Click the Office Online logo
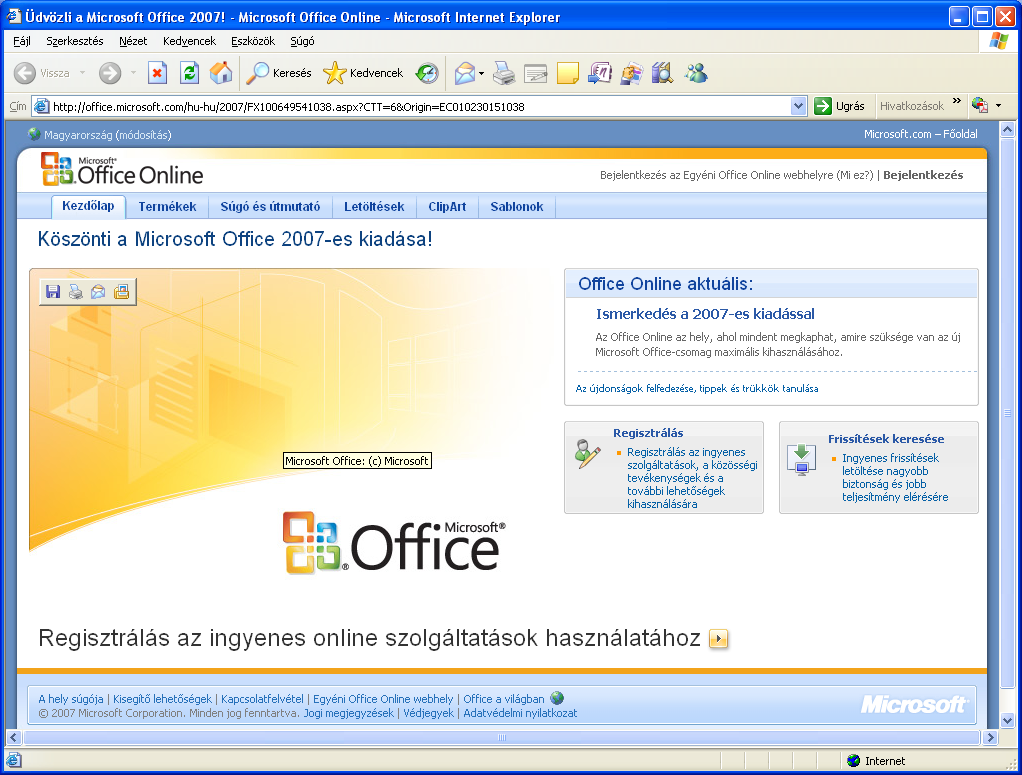 [122, 169]
